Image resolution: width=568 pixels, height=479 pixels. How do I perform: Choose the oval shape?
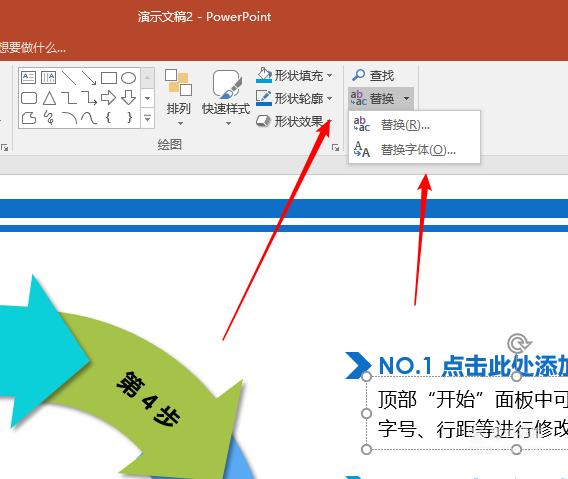pos(128,78)
